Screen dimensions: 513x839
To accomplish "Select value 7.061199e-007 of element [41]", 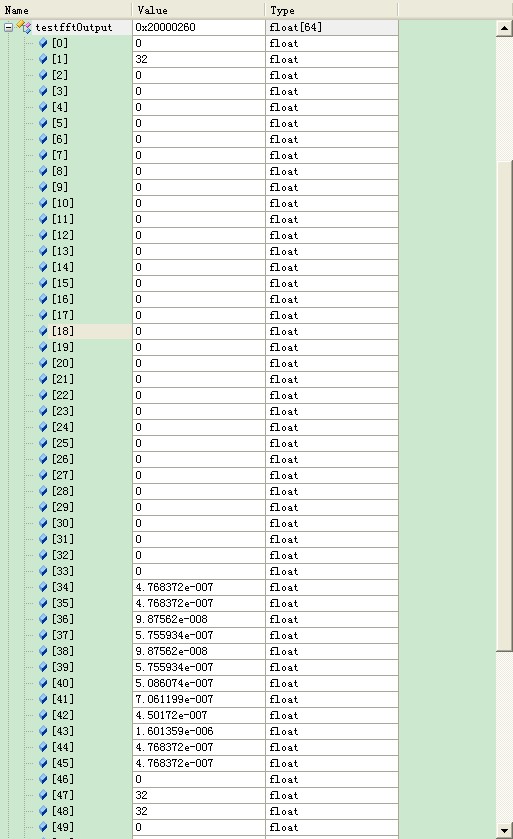I will click(174, 699).
